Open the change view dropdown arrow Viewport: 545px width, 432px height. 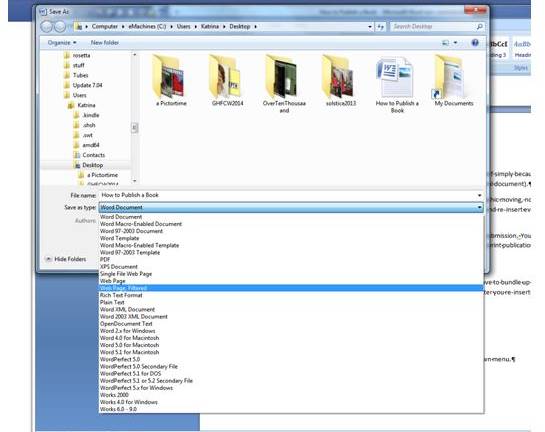[x=455, y=43]
